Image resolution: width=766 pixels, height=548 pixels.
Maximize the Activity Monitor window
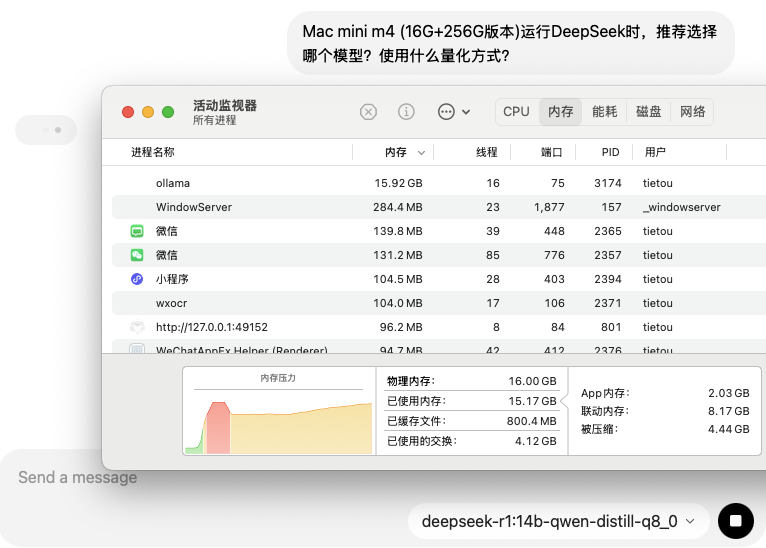click(168, 112)
